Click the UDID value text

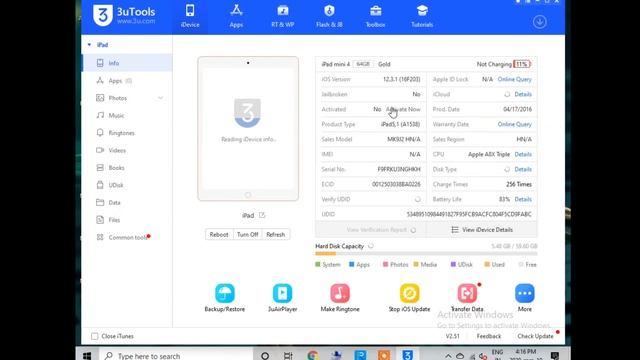click(x=469, y=214)
